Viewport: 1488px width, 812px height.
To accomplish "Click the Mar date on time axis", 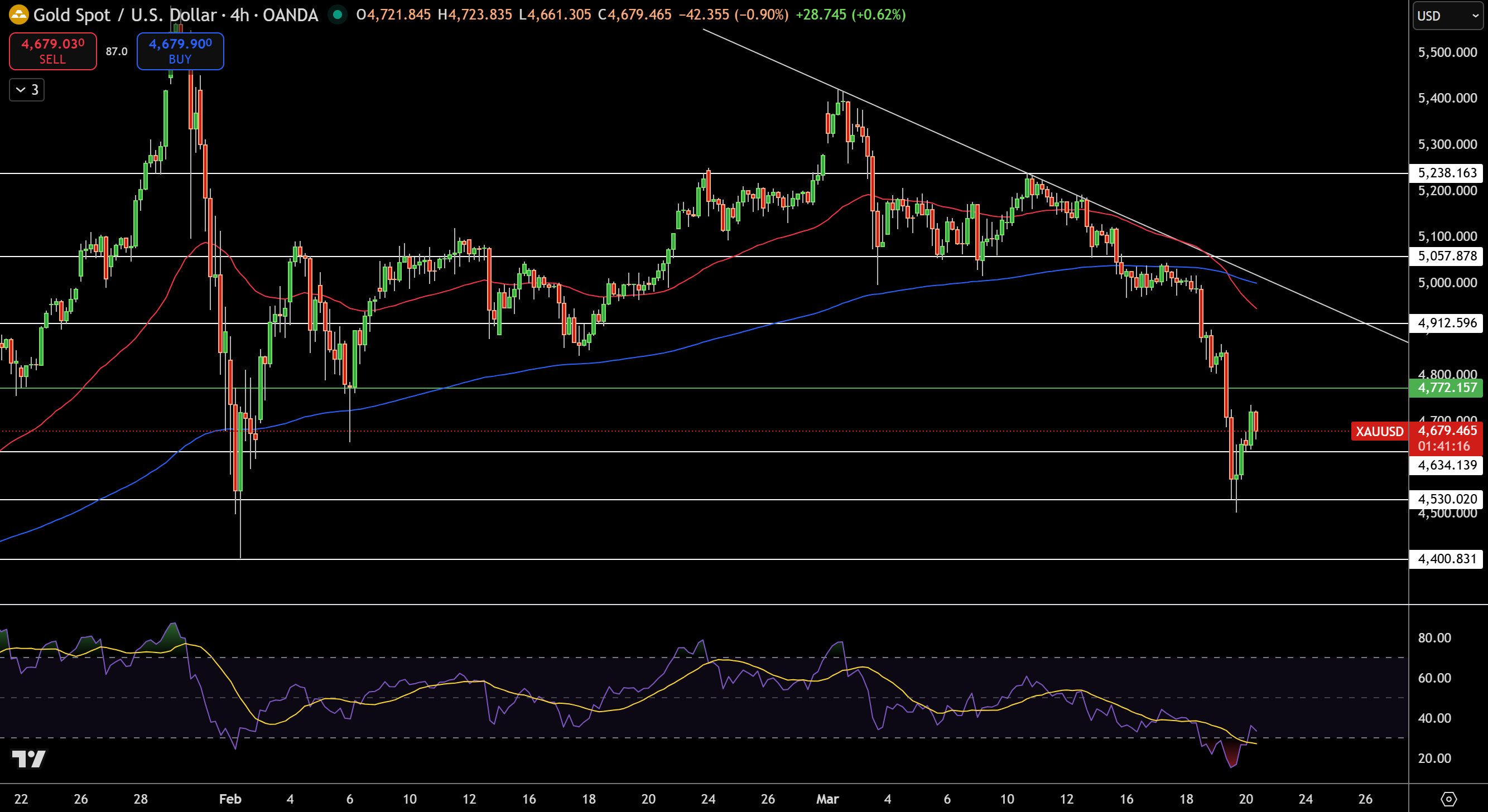I will click(827, 799).
